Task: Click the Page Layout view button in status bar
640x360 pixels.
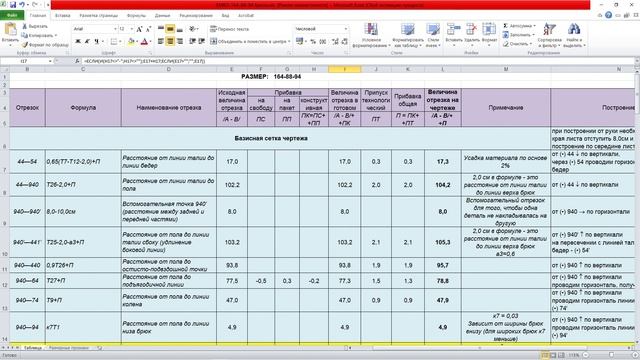Action: pos(553,355)
